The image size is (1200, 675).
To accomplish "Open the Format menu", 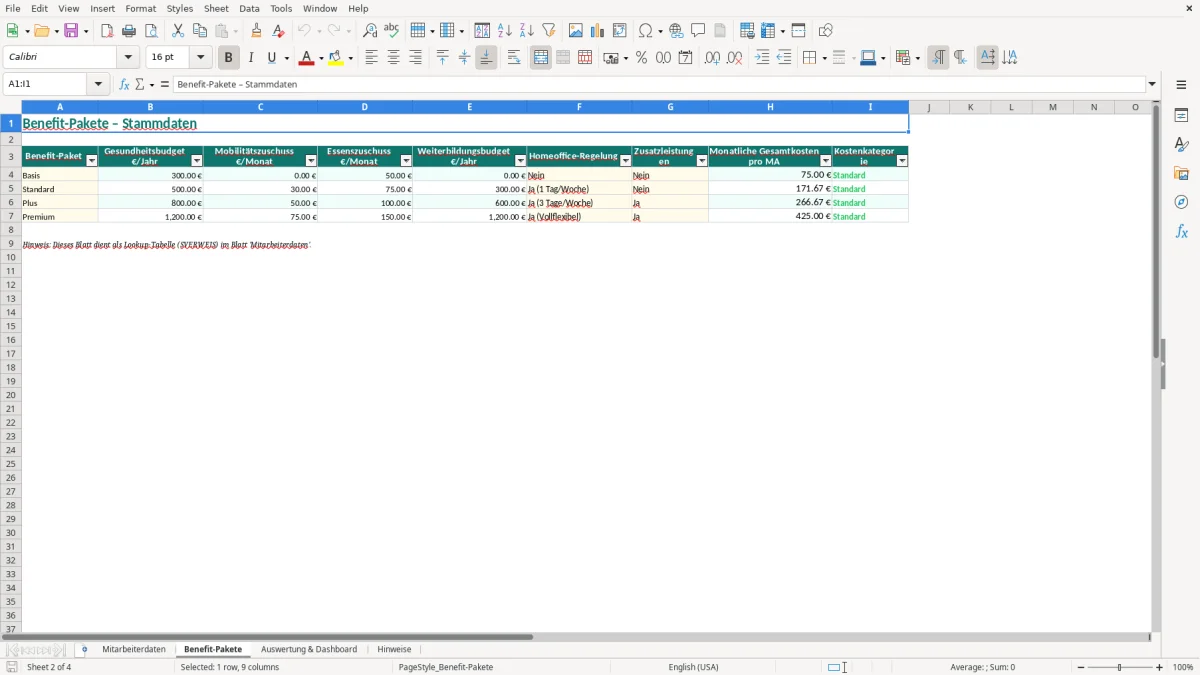I will [141, 8].
